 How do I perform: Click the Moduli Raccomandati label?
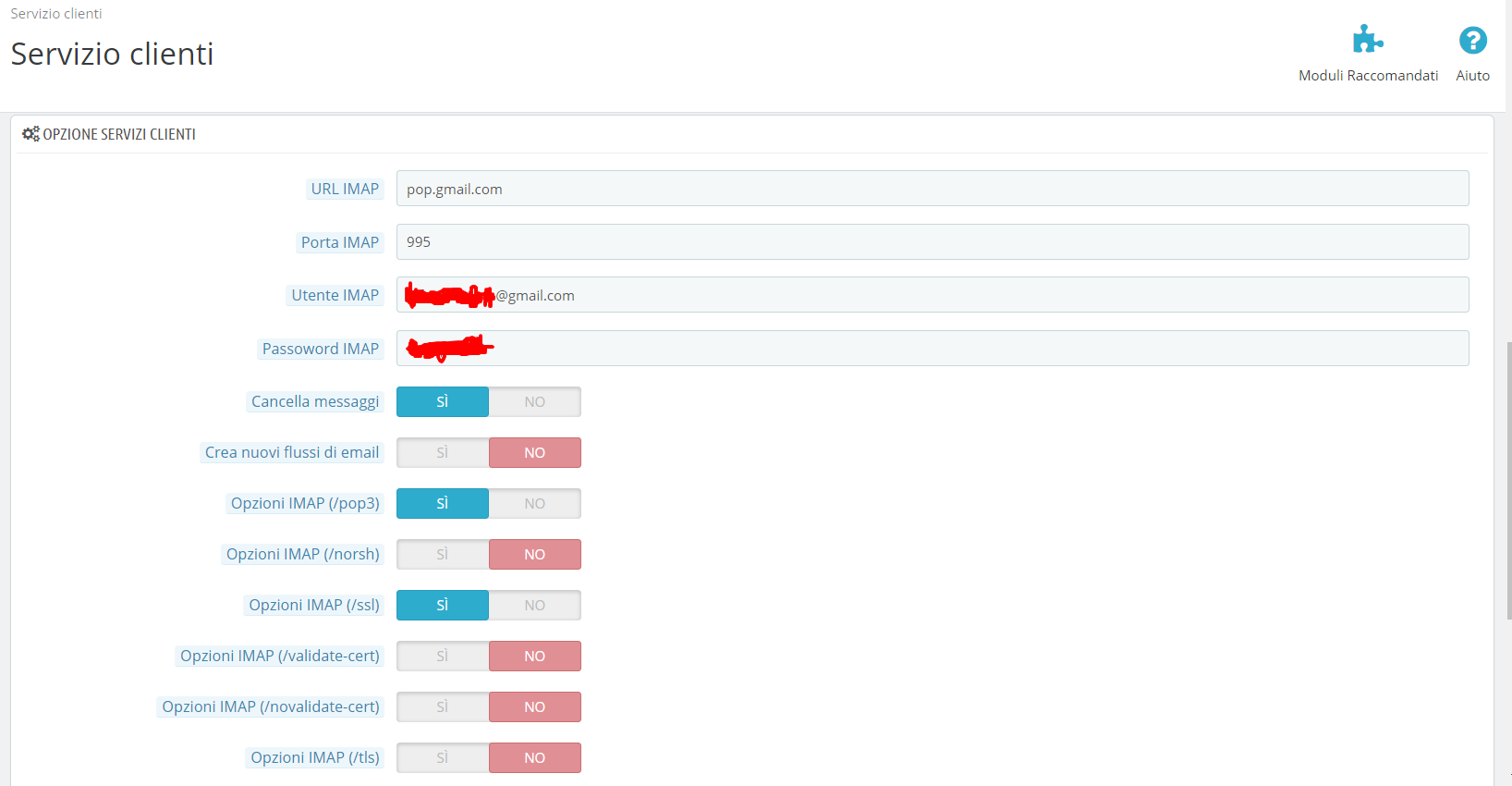[x=1368, y=76]
